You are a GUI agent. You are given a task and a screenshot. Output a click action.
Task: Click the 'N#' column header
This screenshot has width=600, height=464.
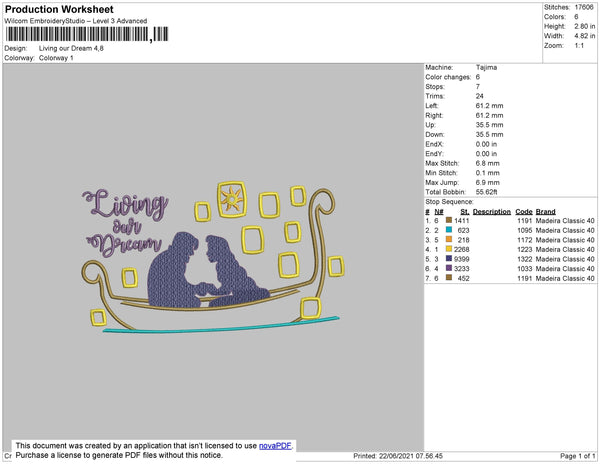point(439,212)
